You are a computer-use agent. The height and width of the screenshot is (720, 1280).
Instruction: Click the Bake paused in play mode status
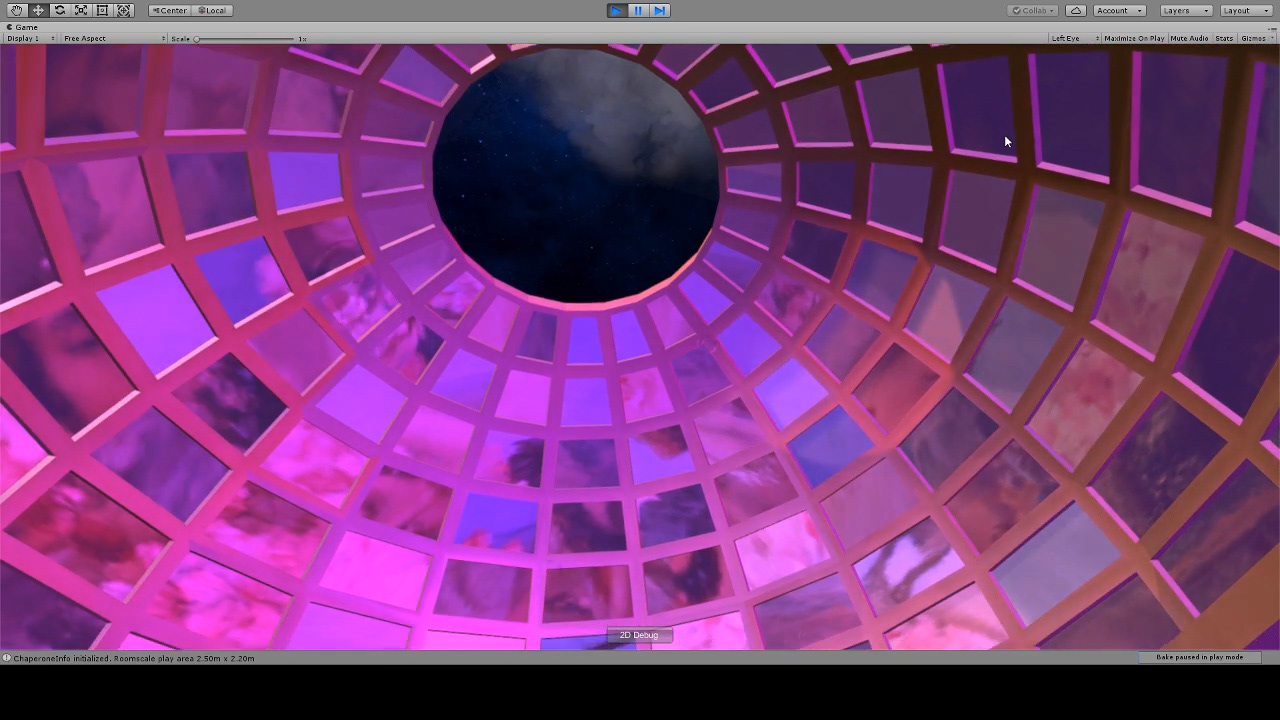1199,657
